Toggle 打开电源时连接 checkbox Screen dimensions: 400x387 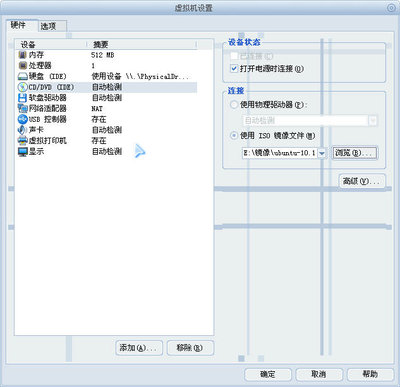tap(234, 69)
